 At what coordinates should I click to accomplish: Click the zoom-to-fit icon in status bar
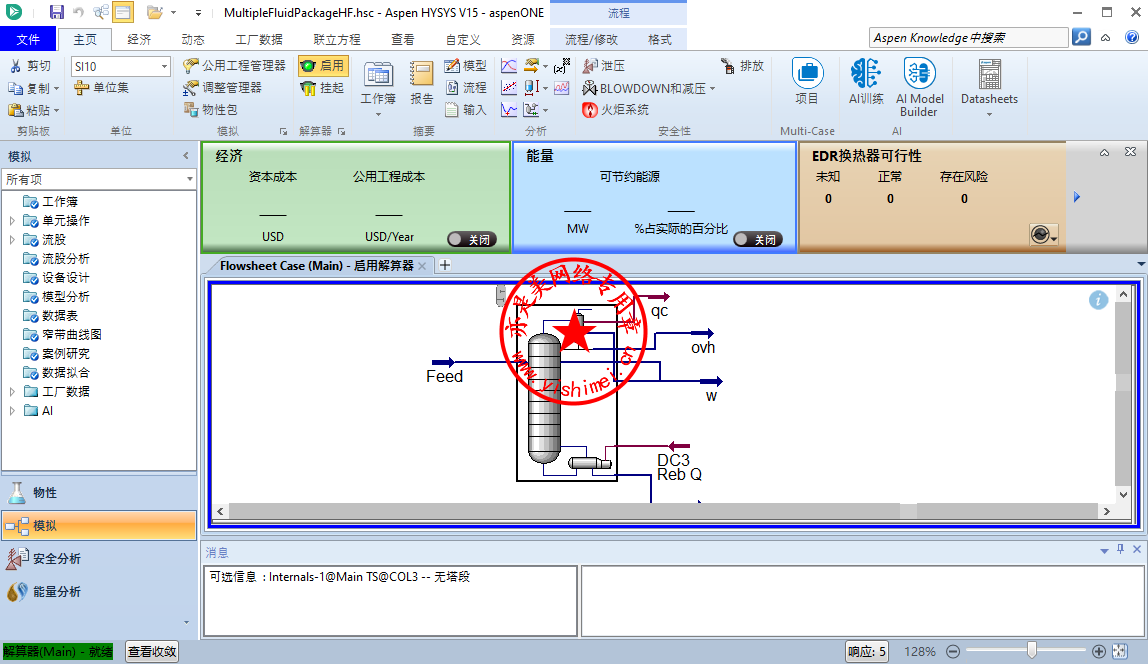[1119, 652]
